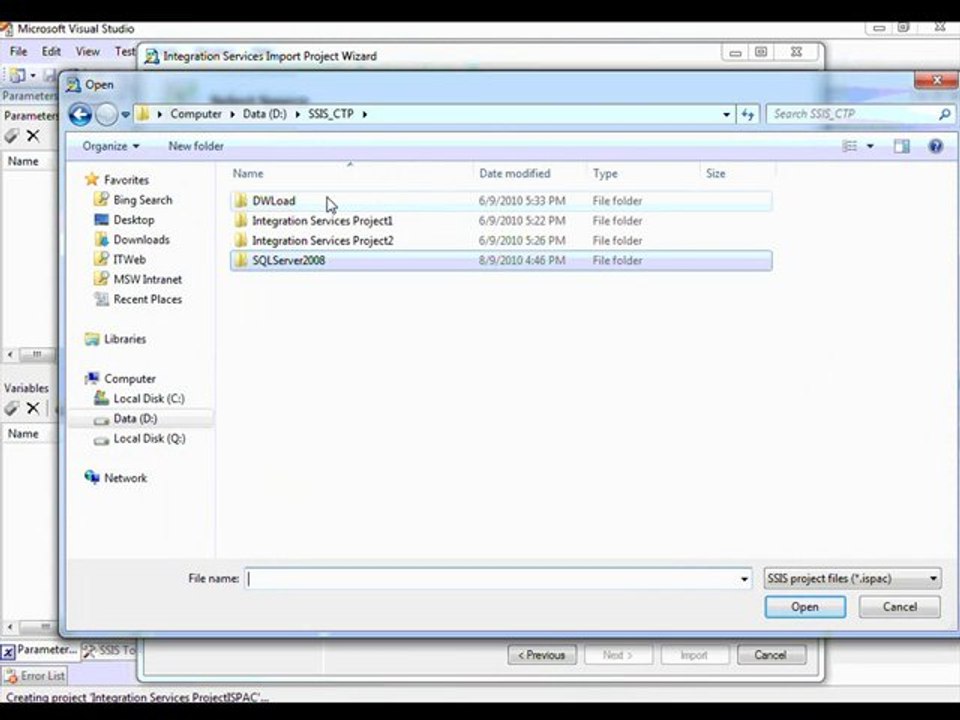The image size is (960, 720).
Task: Click Cancel button in Import Project Wizard
Action: click(771, 655)
